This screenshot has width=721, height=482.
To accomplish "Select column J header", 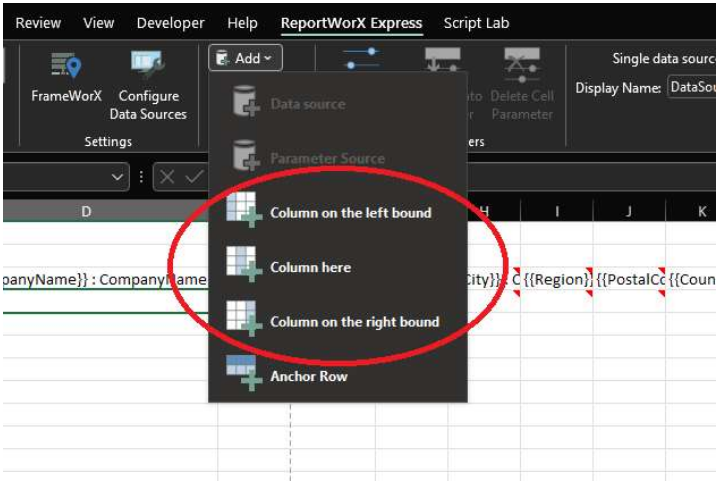I will coord(629,211).
